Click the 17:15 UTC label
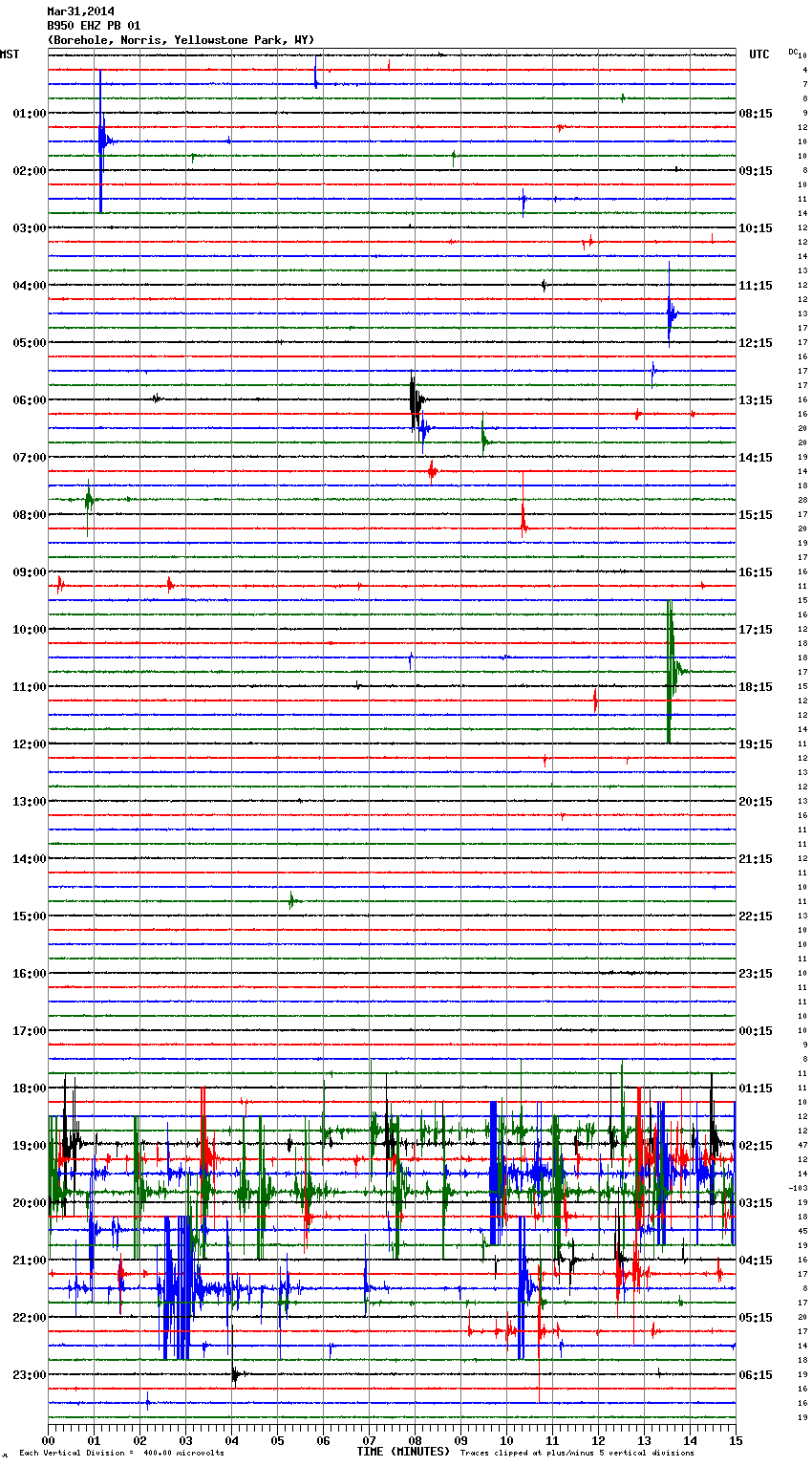Image resolution: width=812 pixels, height=1466 pixels. click(x=756, y=630)
